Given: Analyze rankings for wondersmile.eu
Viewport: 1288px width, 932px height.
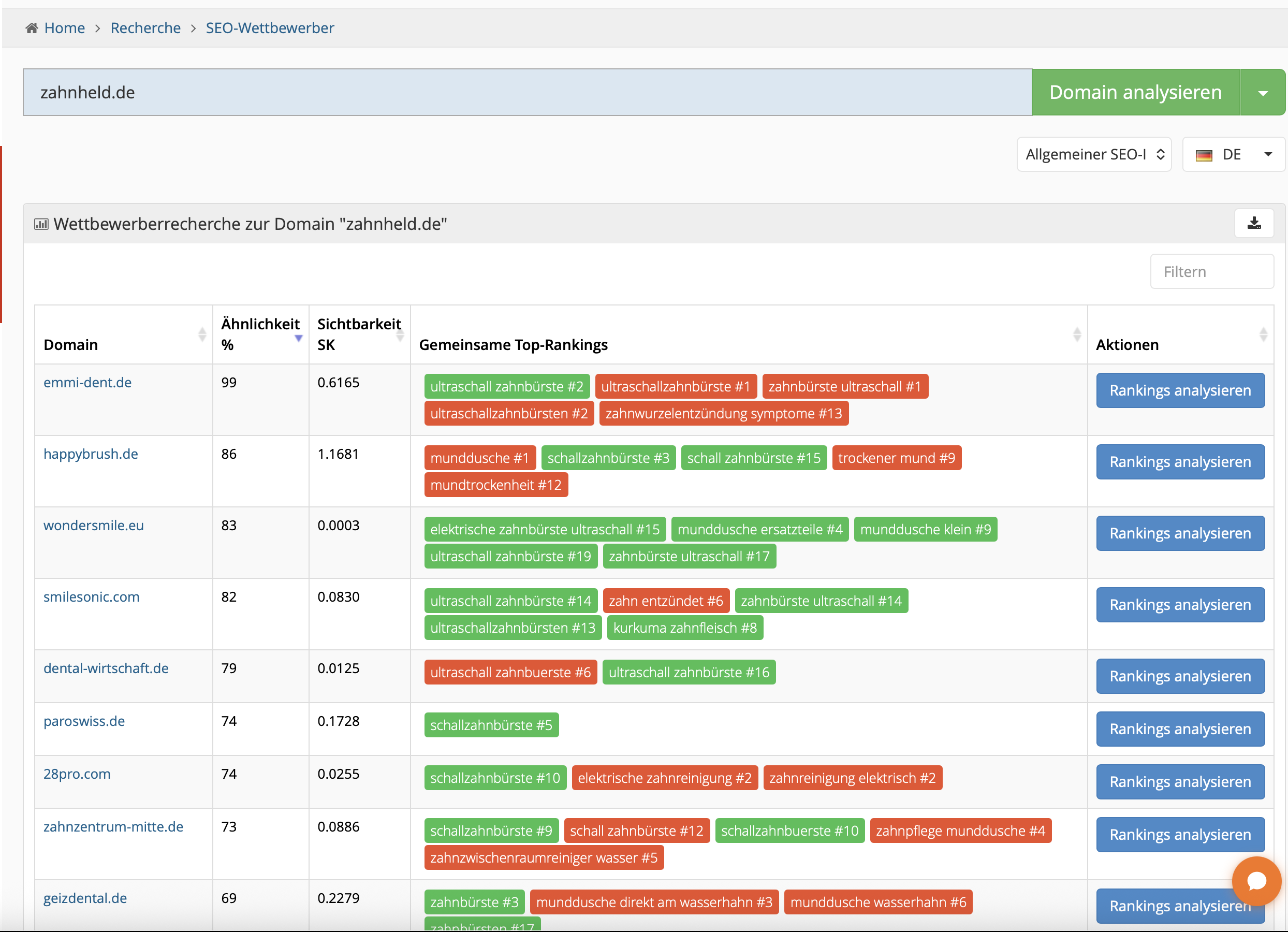Looking at the screenshot, I should click(1180, 534).
